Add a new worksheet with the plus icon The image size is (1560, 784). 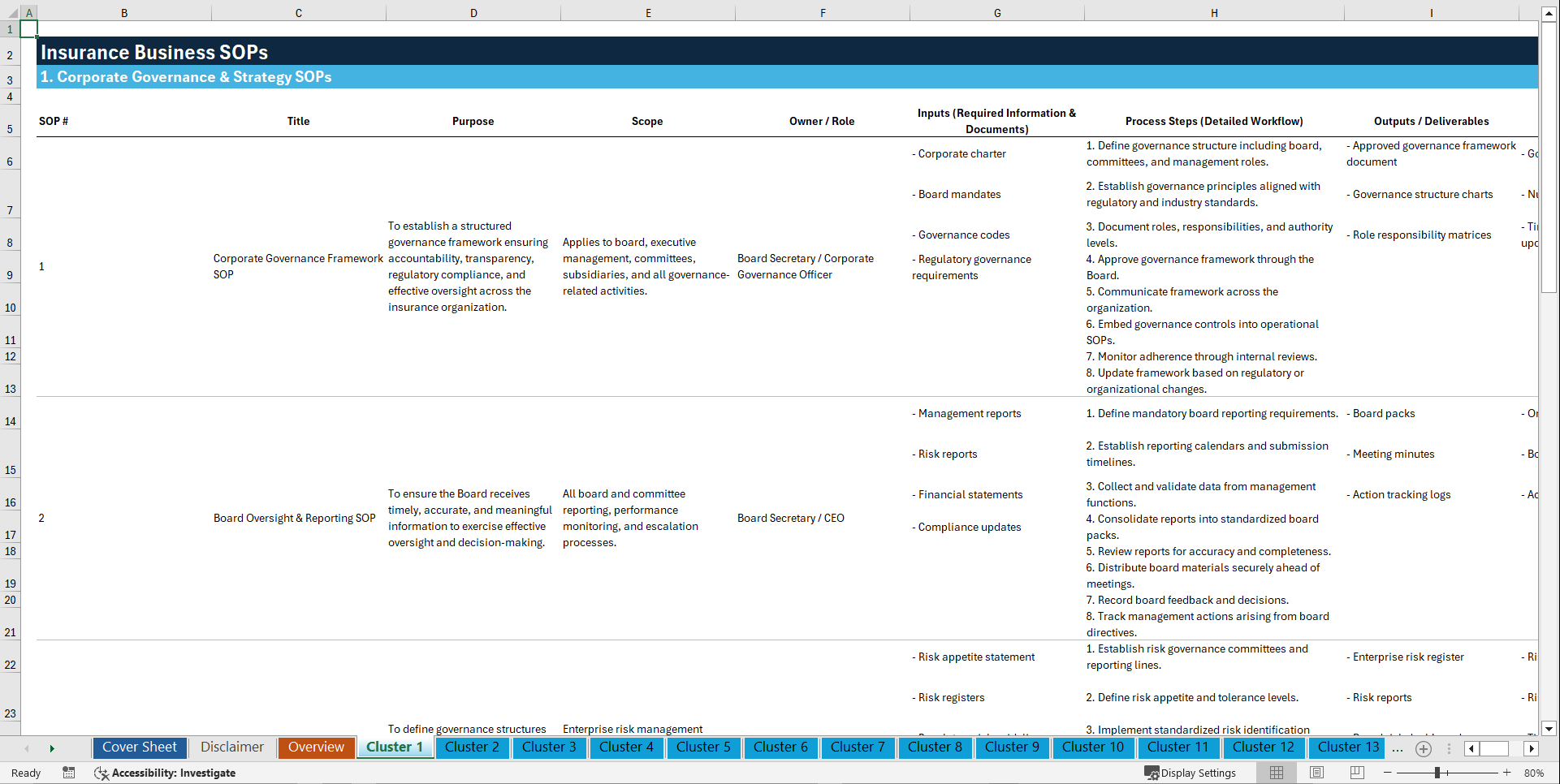[1423, 748]
